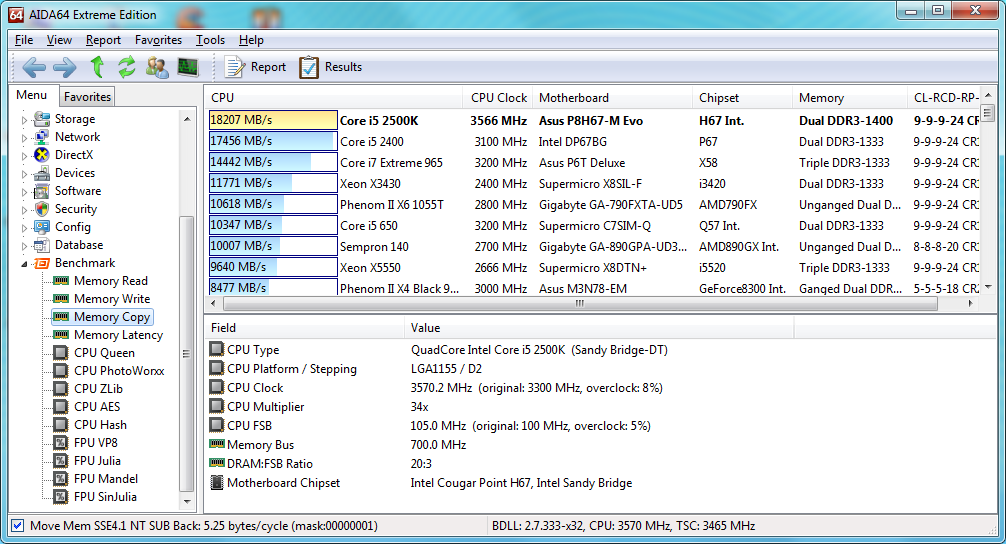
Task: Switch to the Favorites tab
Action: (87, 96)
